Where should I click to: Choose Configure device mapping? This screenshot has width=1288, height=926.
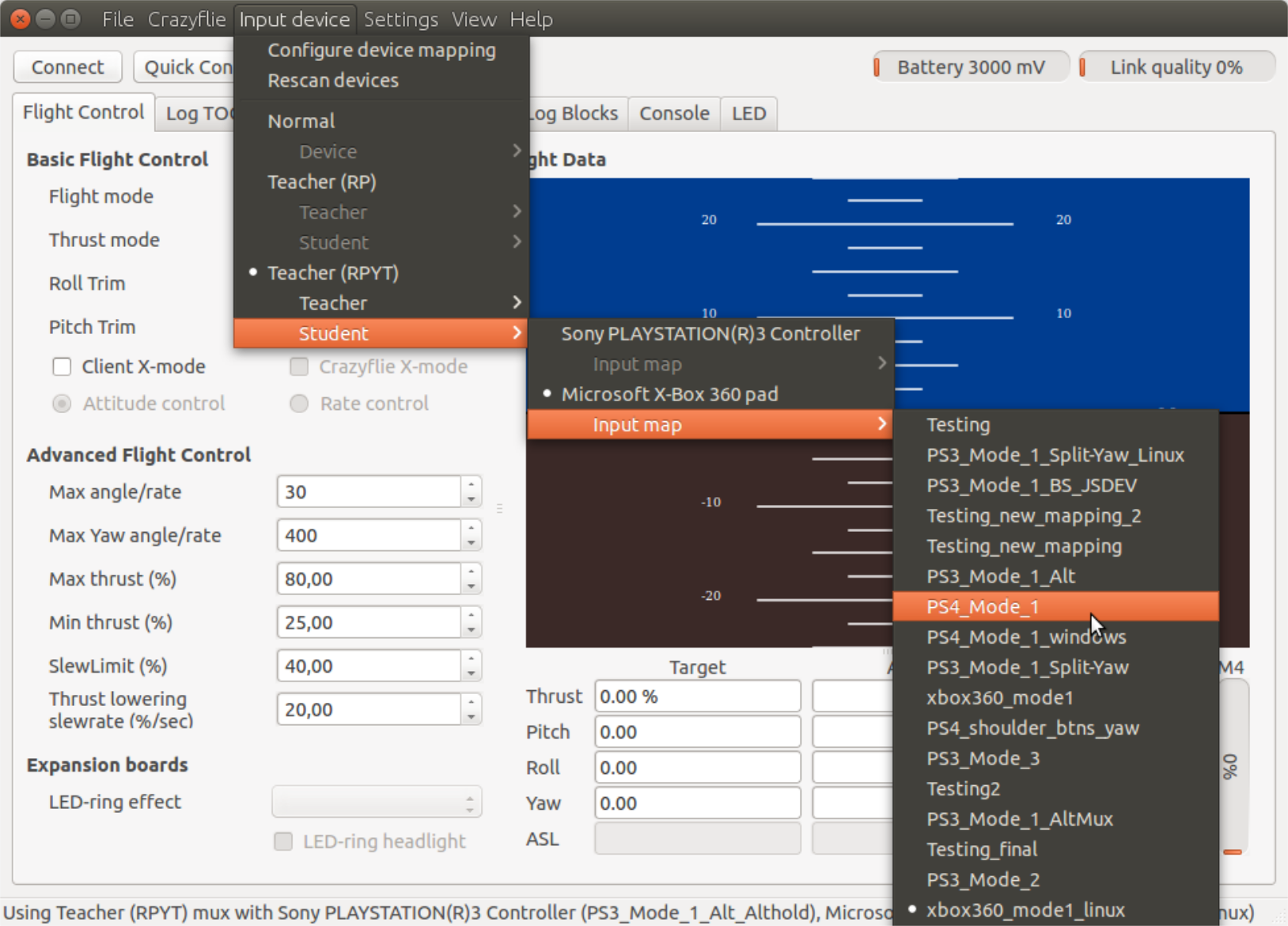click(382, 49)
